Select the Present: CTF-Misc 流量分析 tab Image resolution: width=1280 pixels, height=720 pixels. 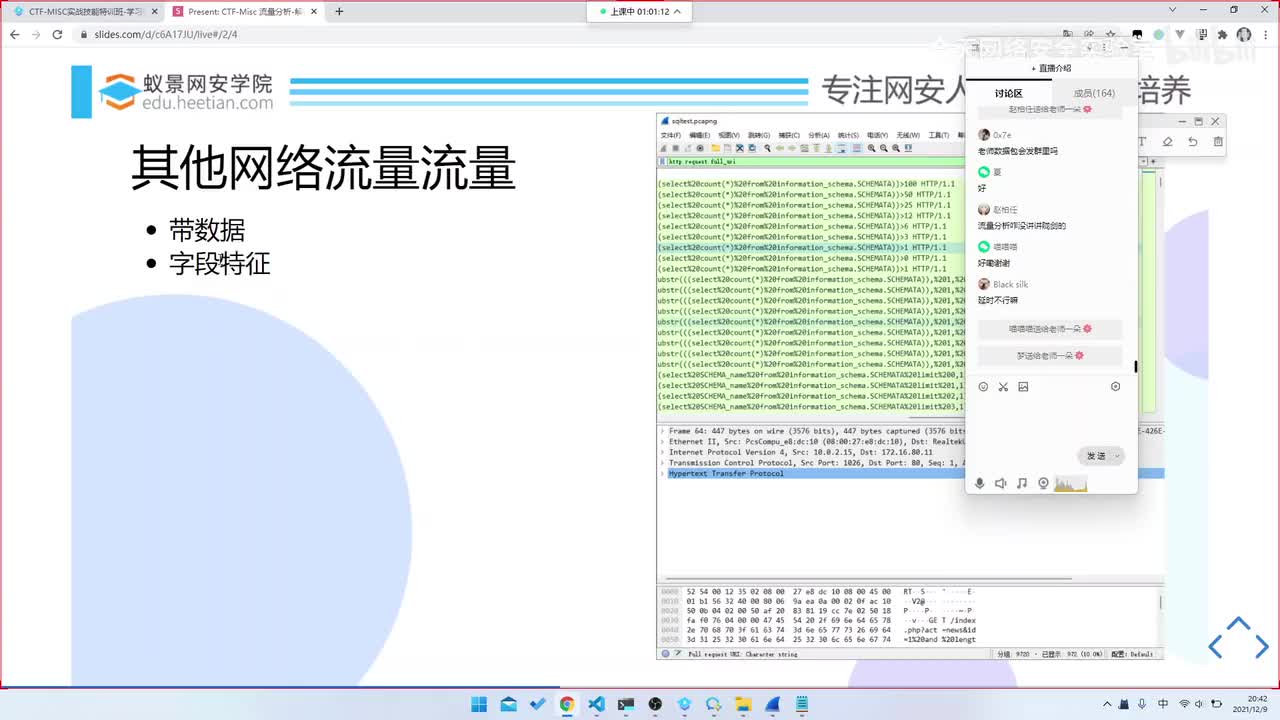coord(246,11)
